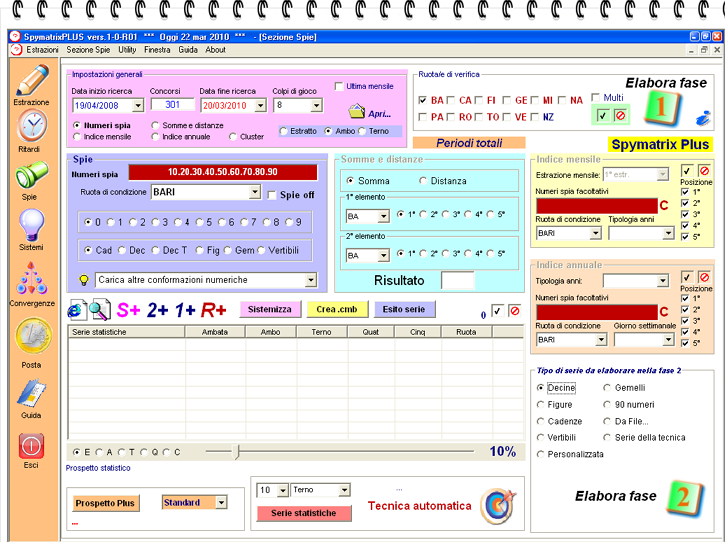Check the NA ruota checkbox

click(562, 100)
